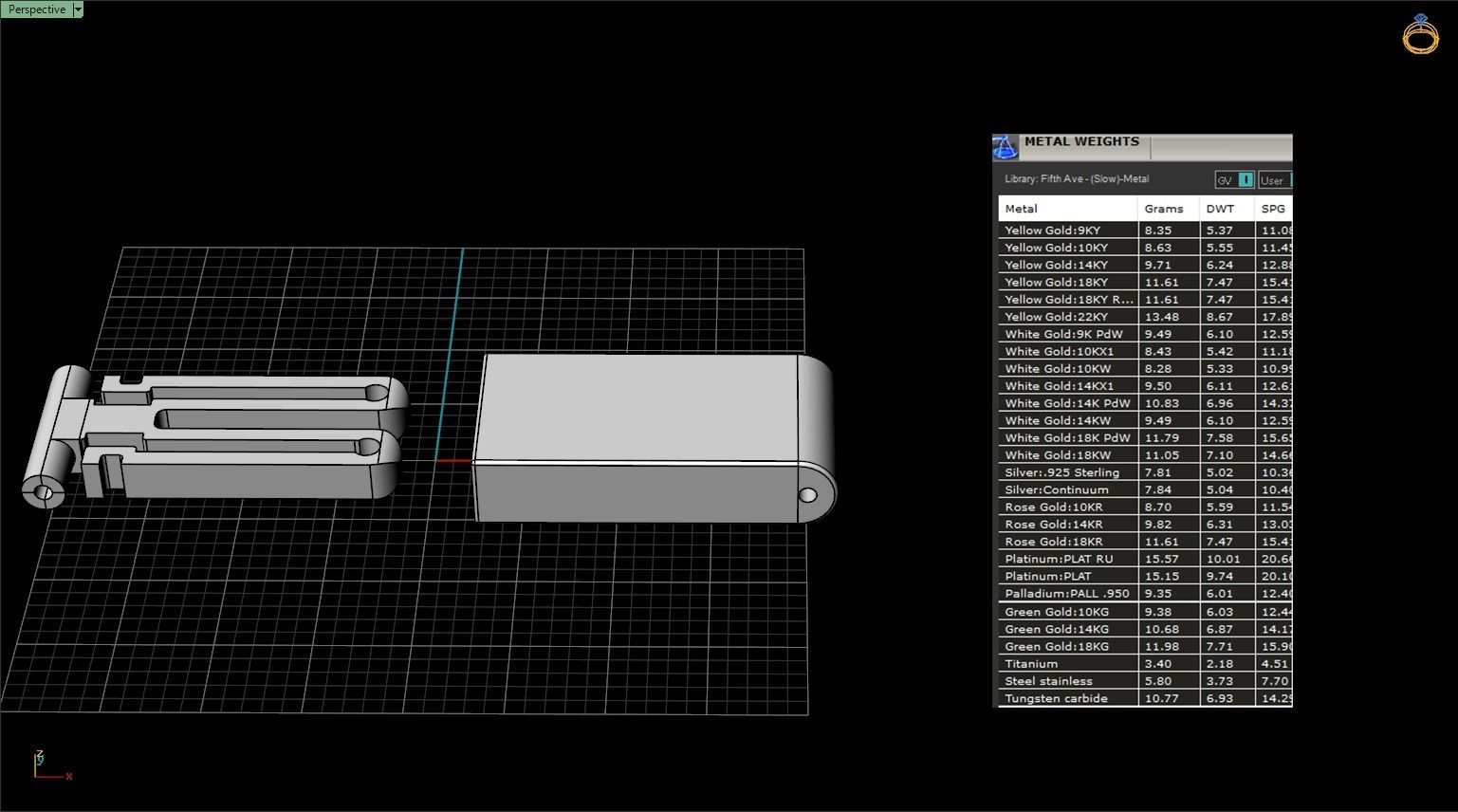Screen dimensions: 1458x812
Task: Select the METAL WEIGHTS tab
Action: point(1081,141)
